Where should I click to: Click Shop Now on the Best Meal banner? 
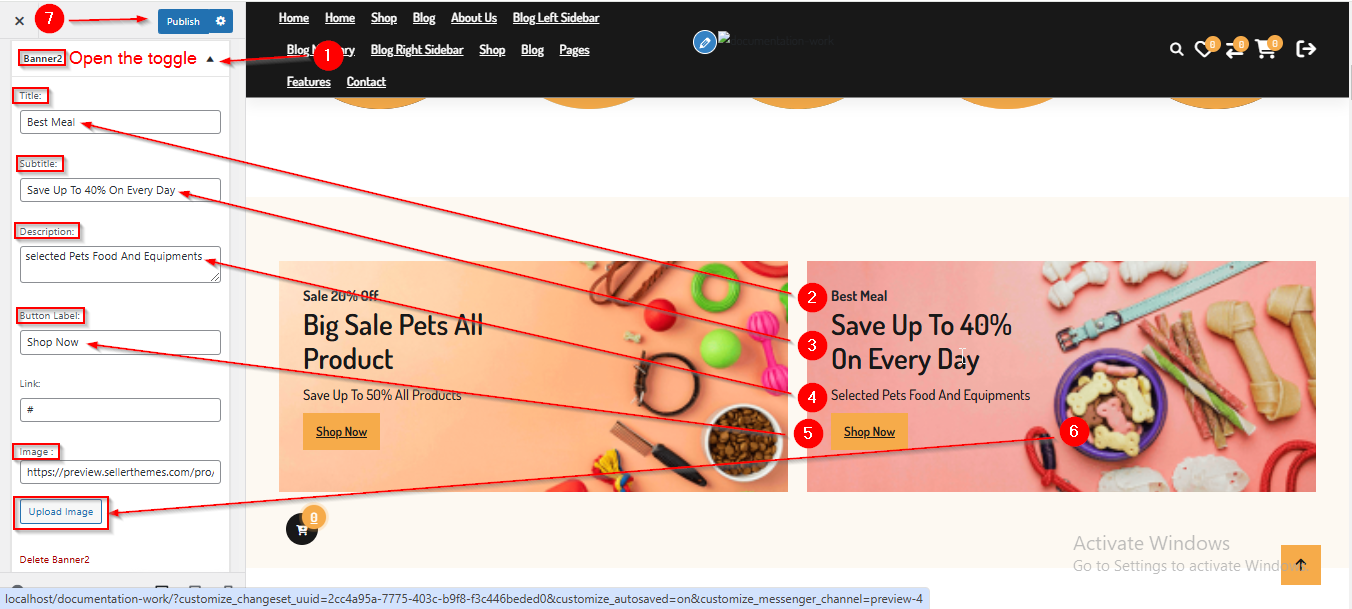(869, 432)
